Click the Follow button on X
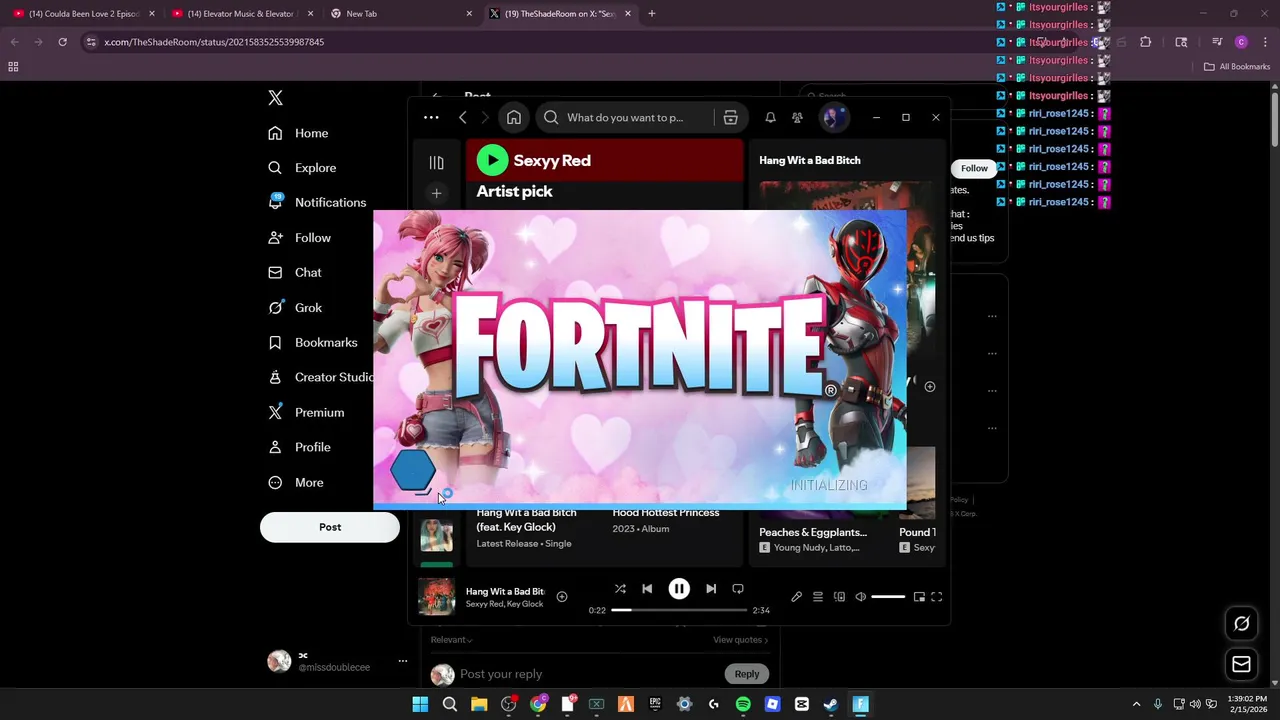Image resolution: width=1280 pixels, height=720 pixels. (974, 168)
